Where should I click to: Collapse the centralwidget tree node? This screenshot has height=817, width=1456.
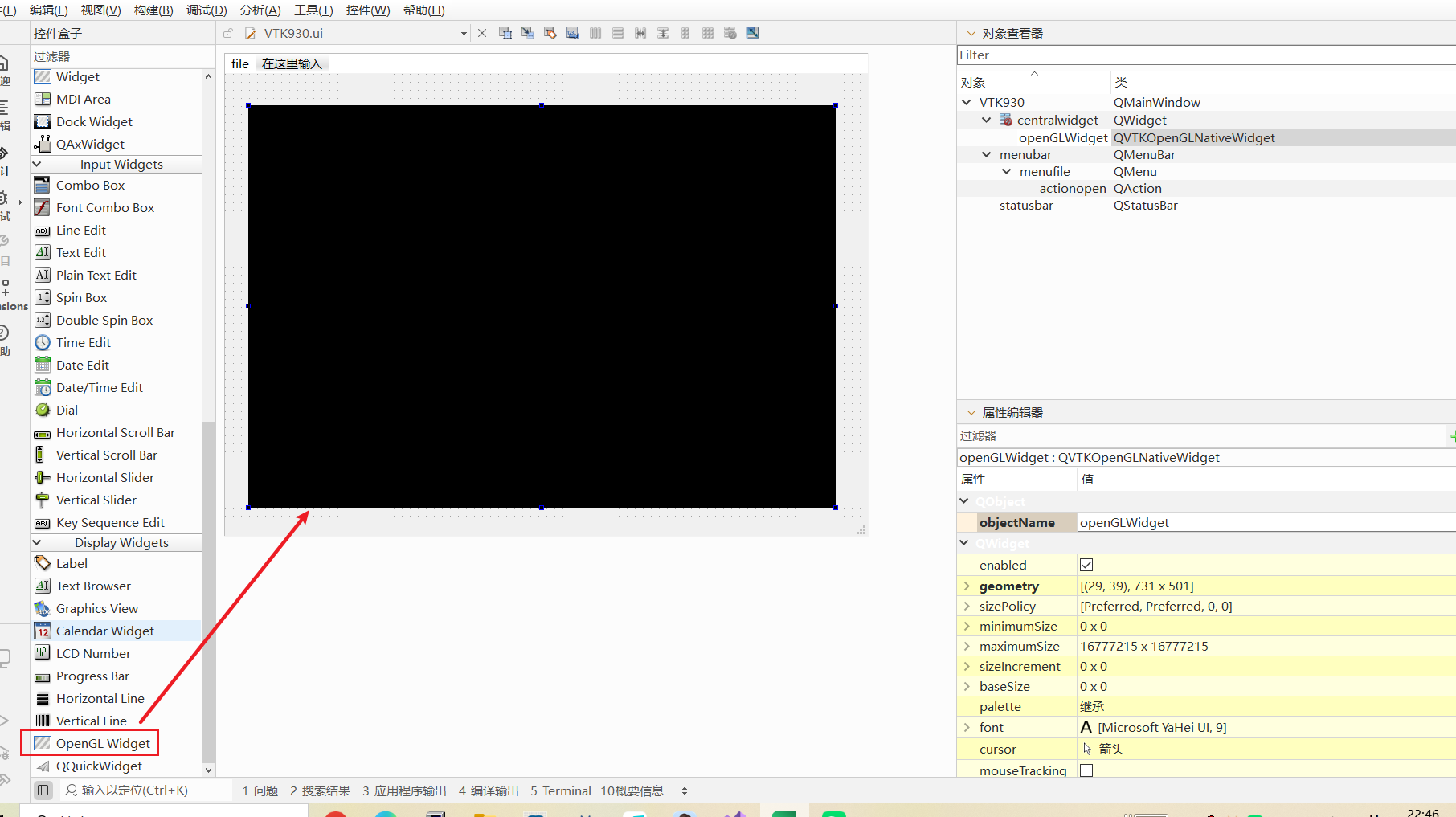coord(987,120)
